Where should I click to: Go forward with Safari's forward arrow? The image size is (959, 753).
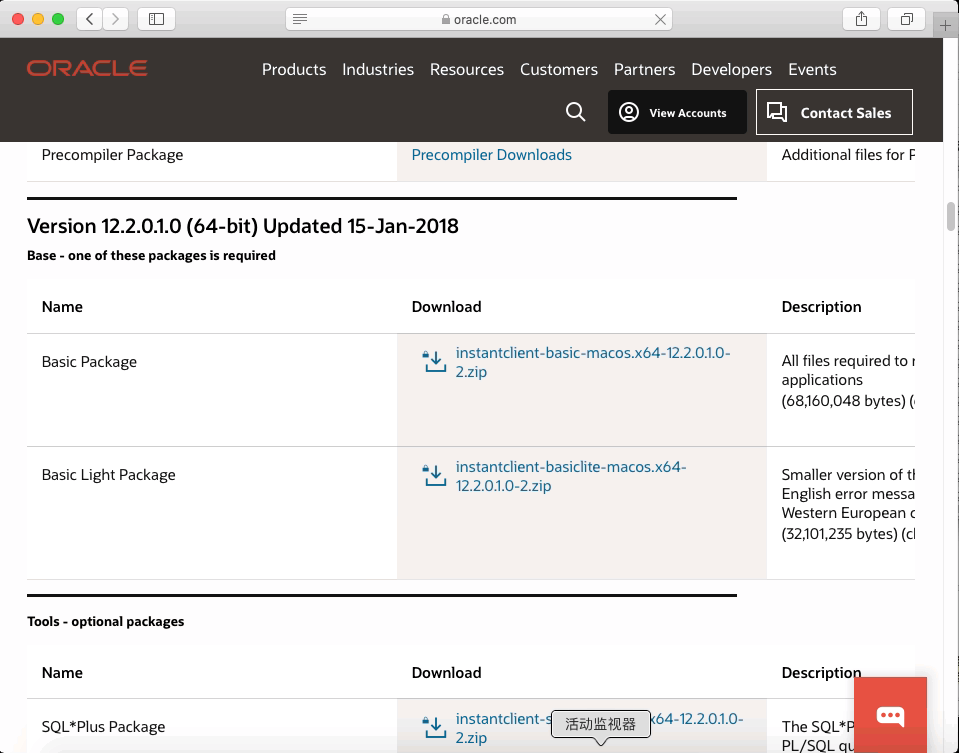point(115,19)
